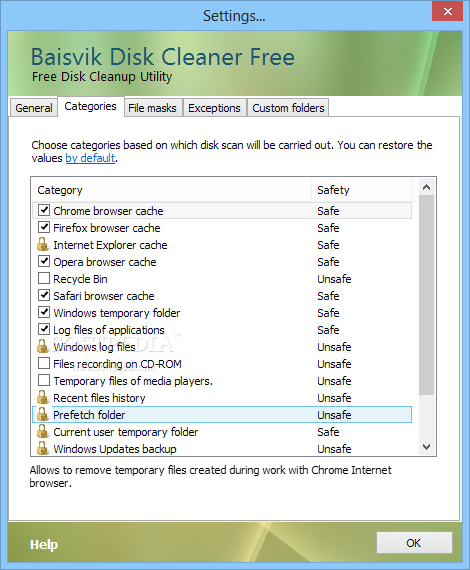Select Temporary files of media players text
Screen dimensions: 470x570
pyautogui.click(x=133, y=381)
